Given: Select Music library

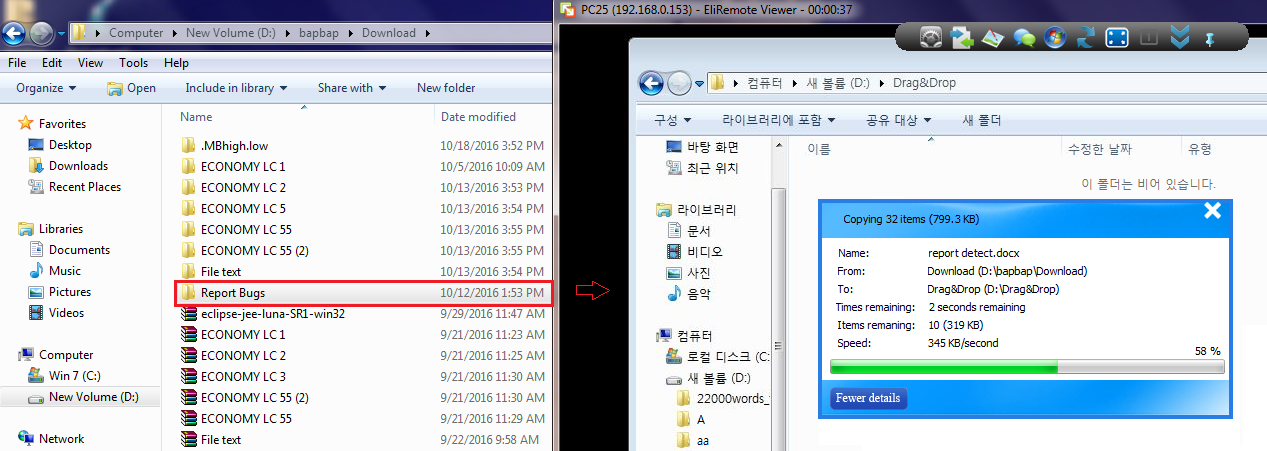Looking at the screenshot, I should 55,271.
